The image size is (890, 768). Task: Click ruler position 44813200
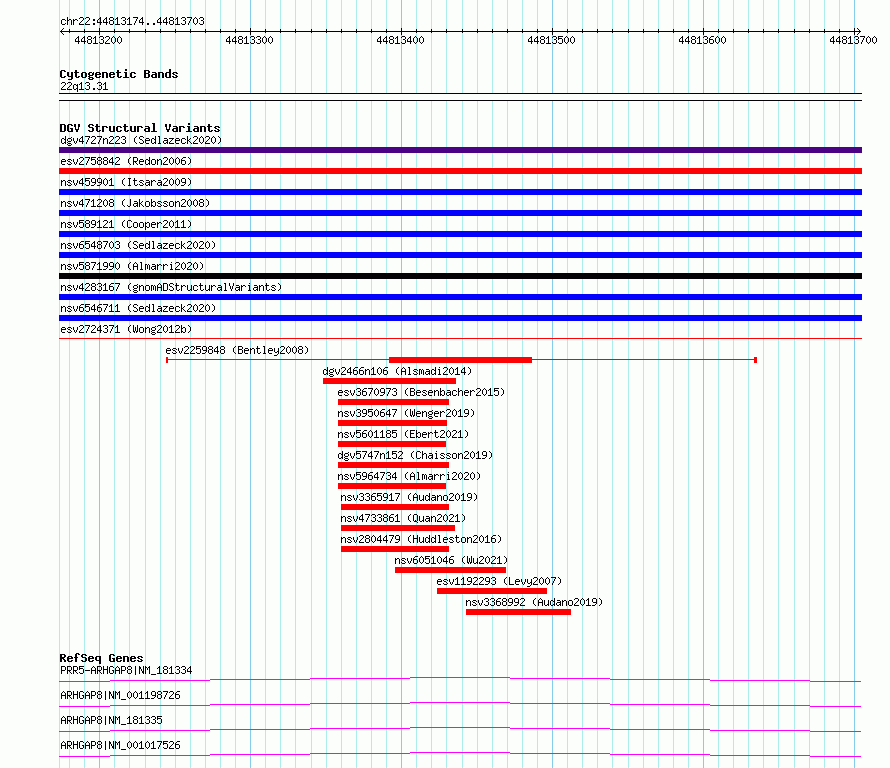click(x=98, y=40)
